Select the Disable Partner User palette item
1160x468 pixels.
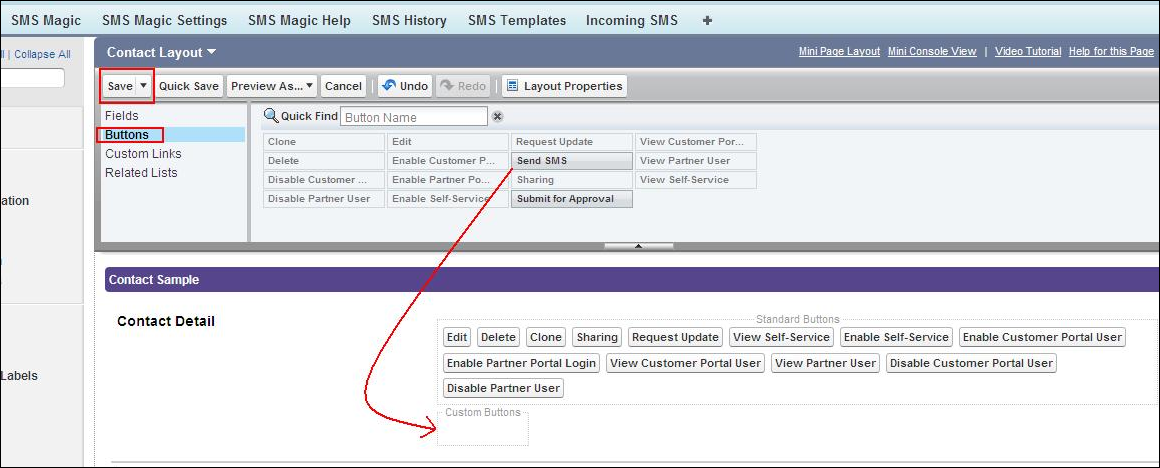tap(324, 200)
